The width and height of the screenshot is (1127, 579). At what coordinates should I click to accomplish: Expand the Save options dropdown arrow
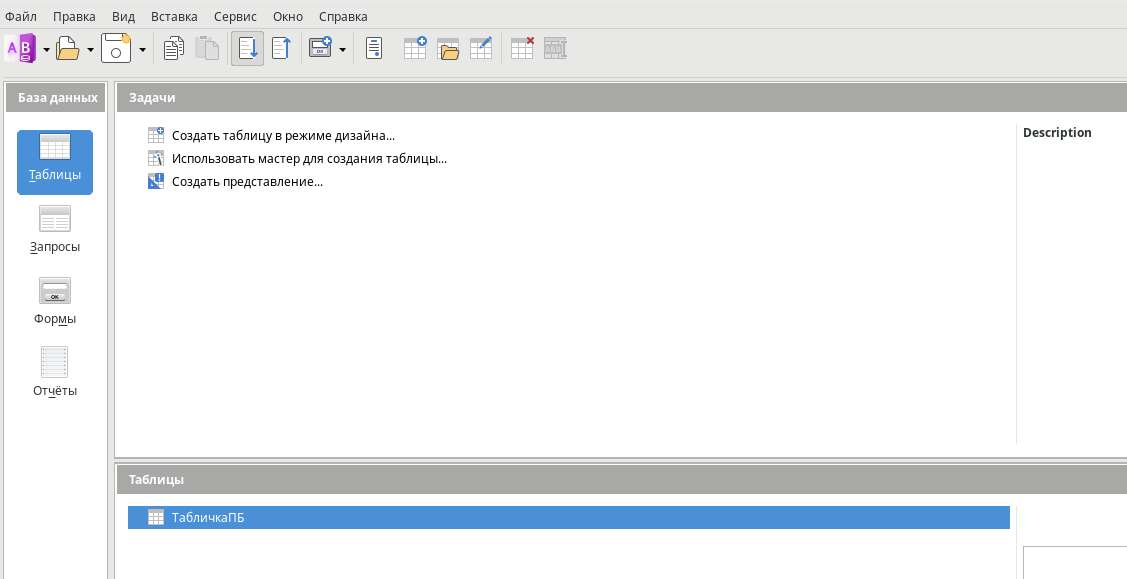(x=142, y=50)
